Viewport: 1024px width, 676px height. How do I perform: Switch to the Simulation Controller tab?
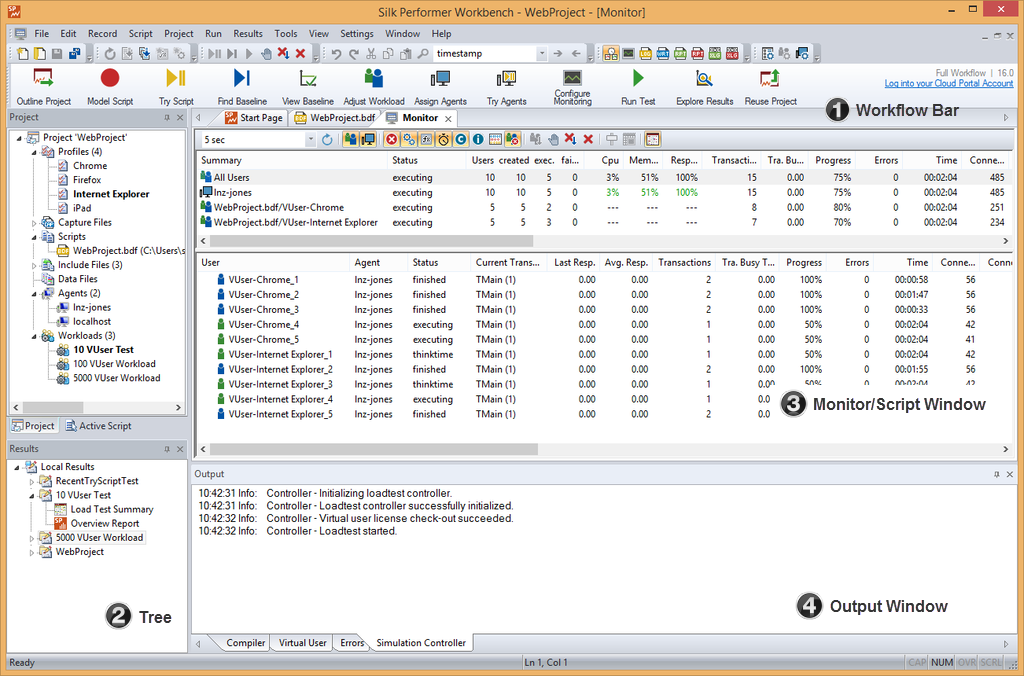420,643
